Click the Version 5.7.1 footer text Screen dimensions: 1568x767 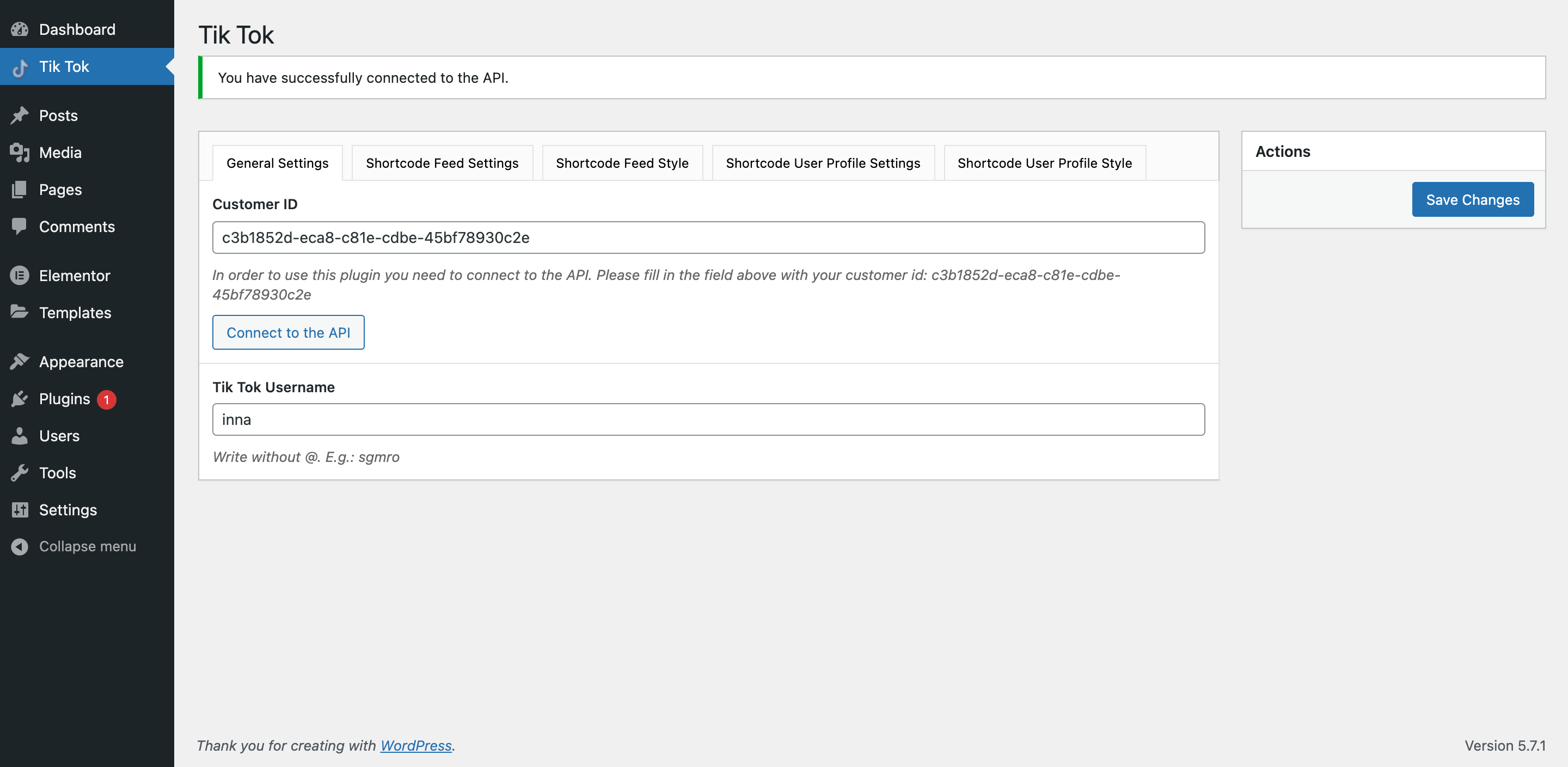pyautogui.click(x=1505, y=745)
